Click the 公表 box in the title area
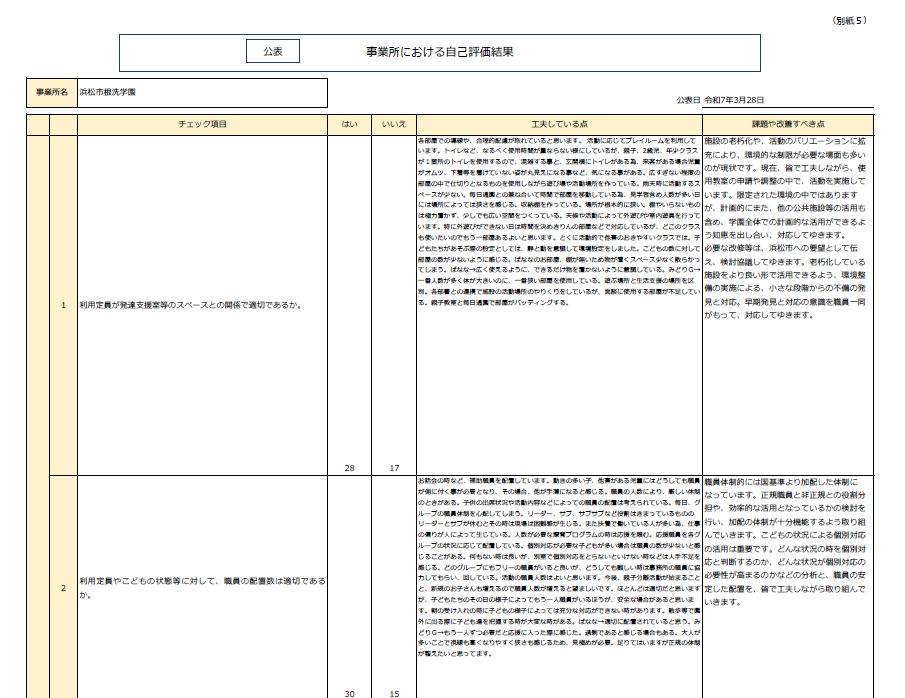The width and height of the screenshot is (905, 698). tap(273, 51)
